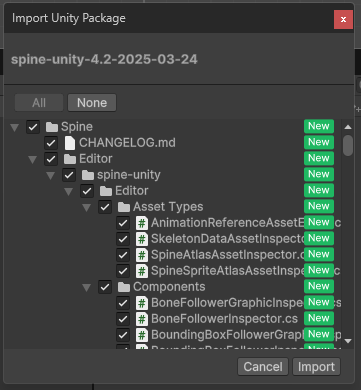The width and height of the screenshot is (361, 390).
Task: Collapse the Spine root folder
Action: point(14,127)
